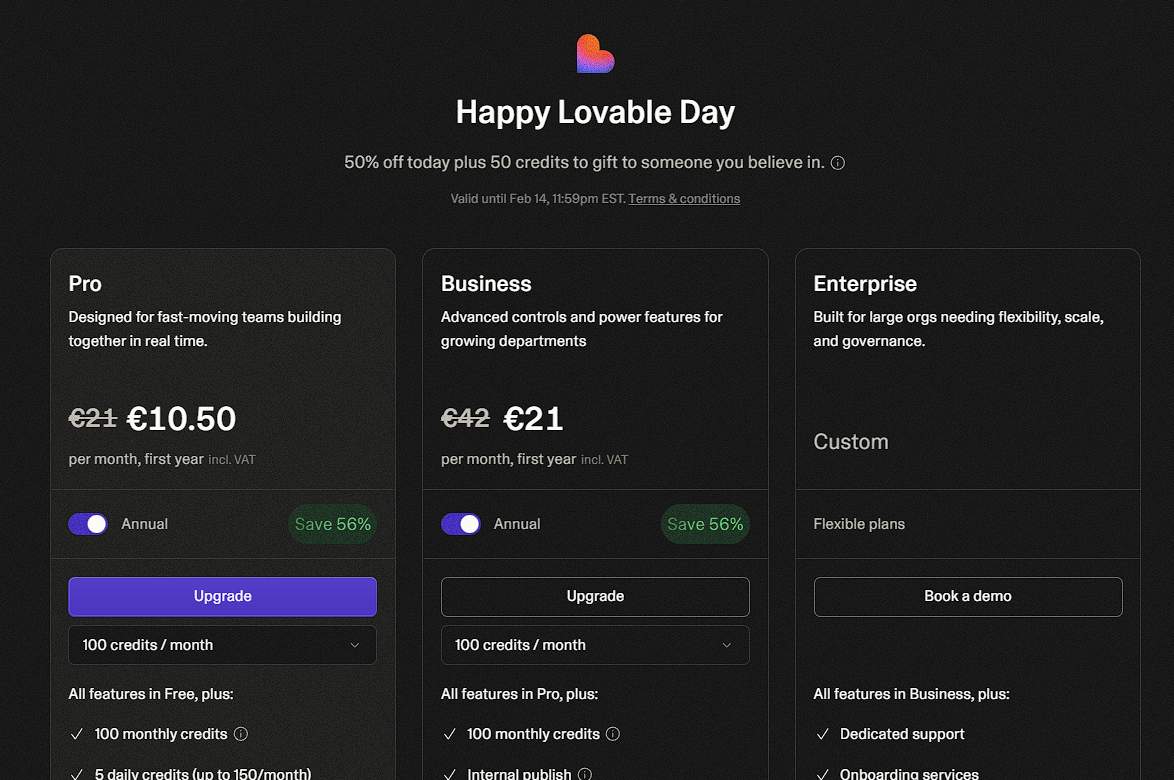This screenshot has width=1174, height=780.
Task: Open Pro plan credits per month dropdown
Action: [x=222, y=645]
